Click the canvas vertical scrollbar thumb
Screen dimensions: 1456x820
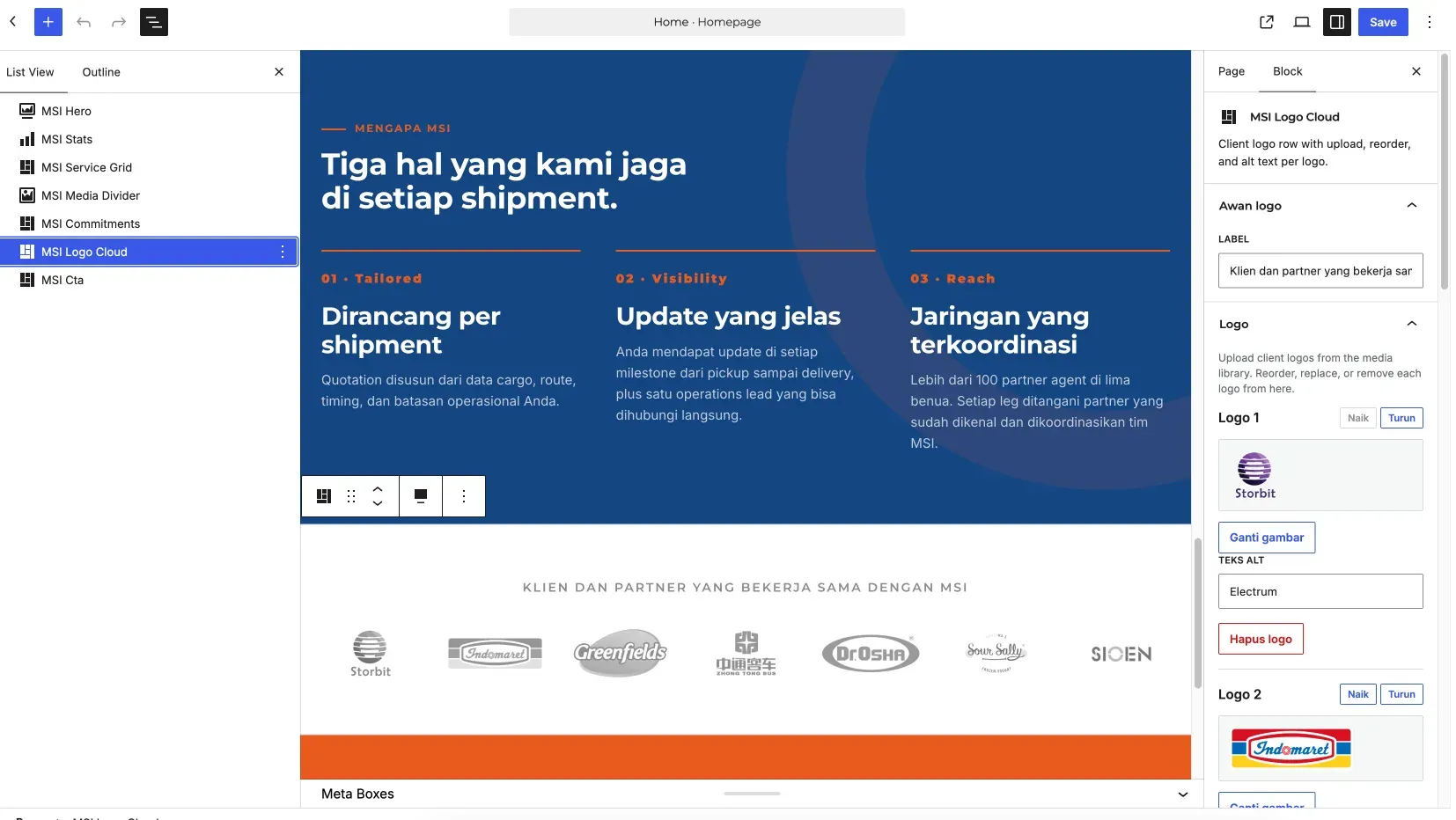coord(1197,613)
